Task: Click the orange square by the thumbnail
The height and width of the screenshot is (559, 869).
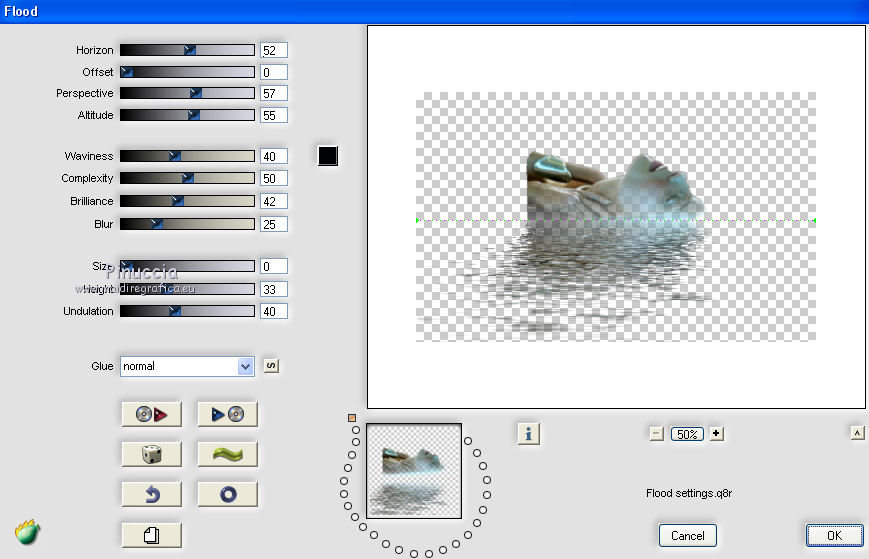Action: 352,418
